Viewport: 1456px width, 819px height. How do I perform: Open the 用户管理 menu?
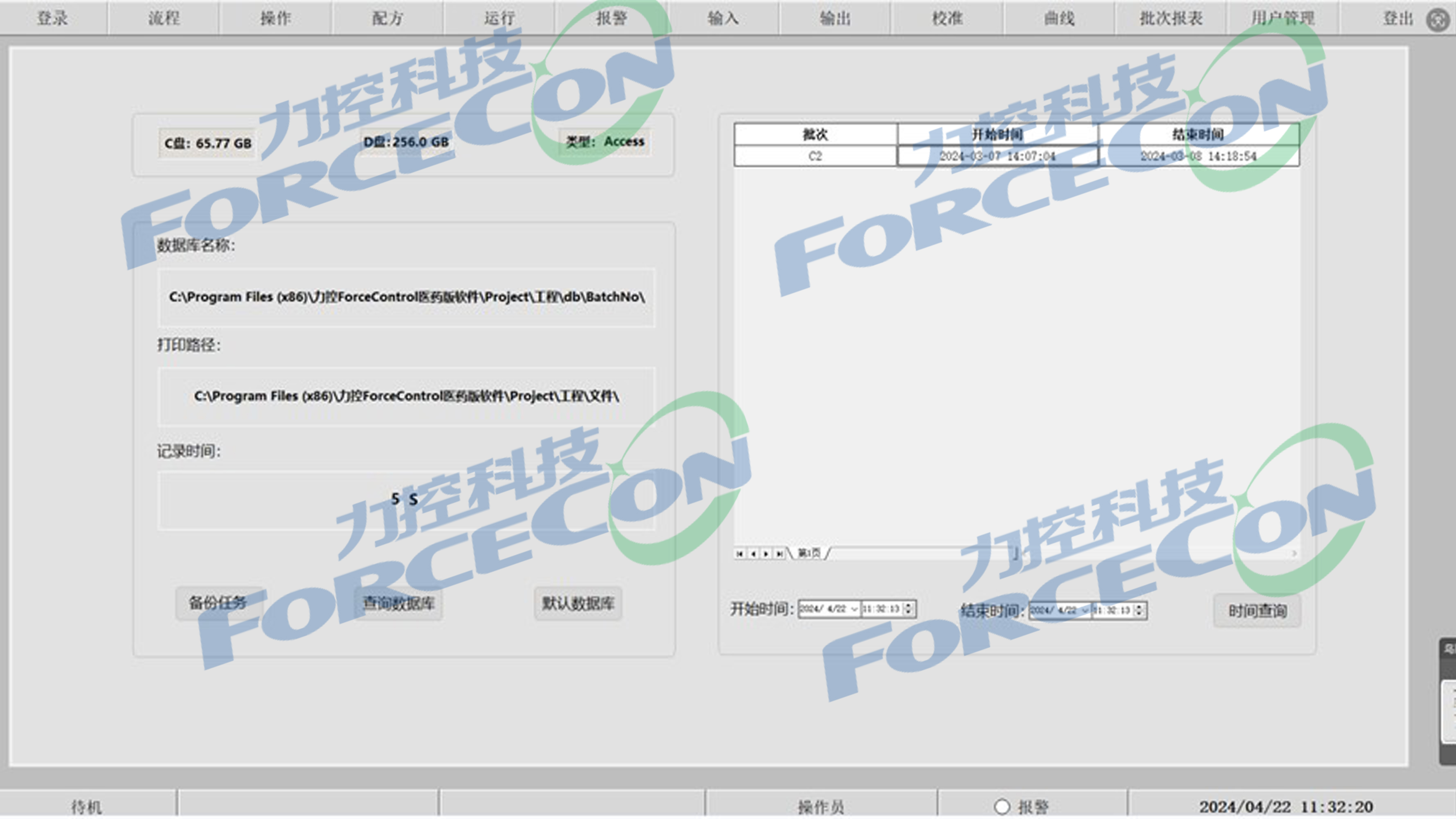(1283, 18)
